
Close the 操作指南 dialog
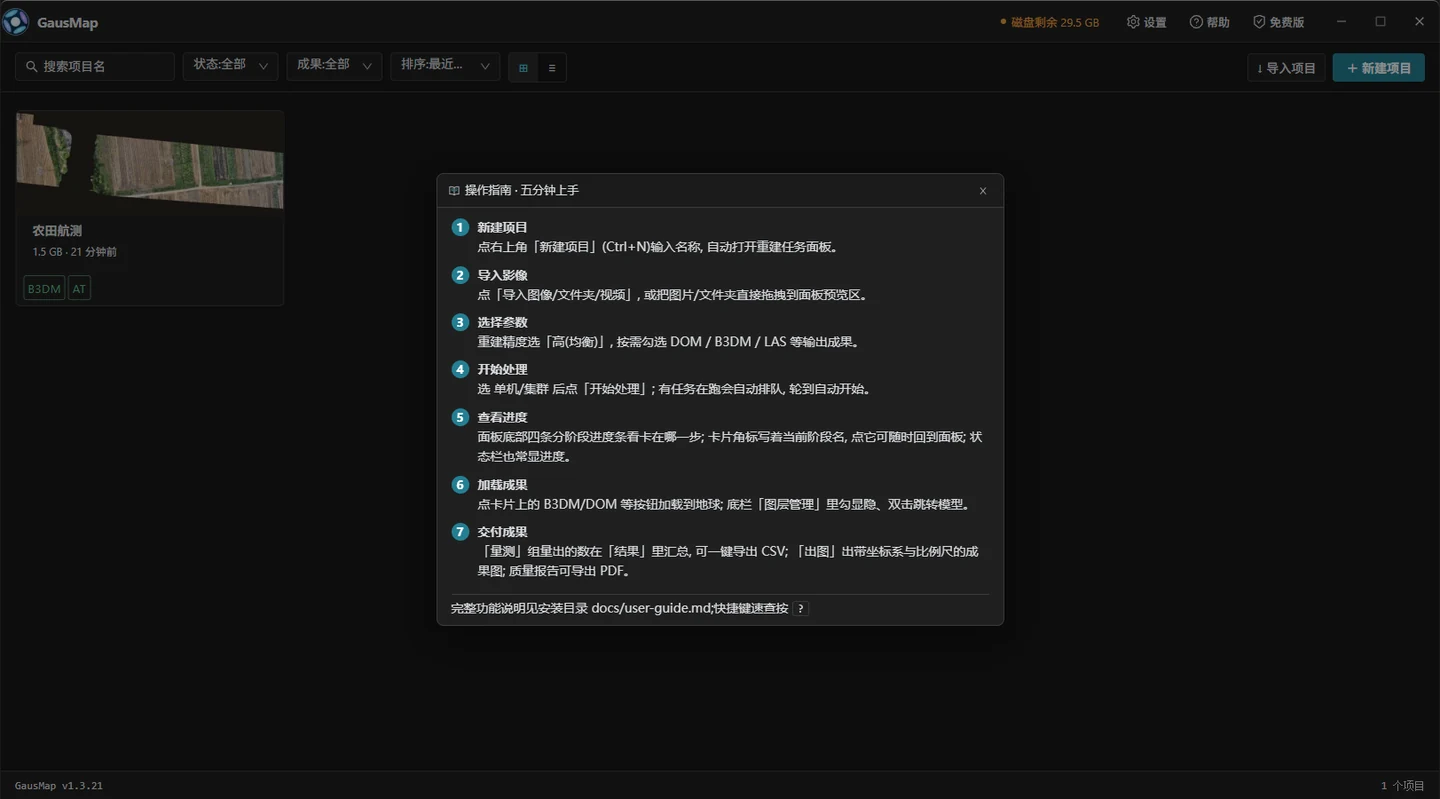coord(983,191)
